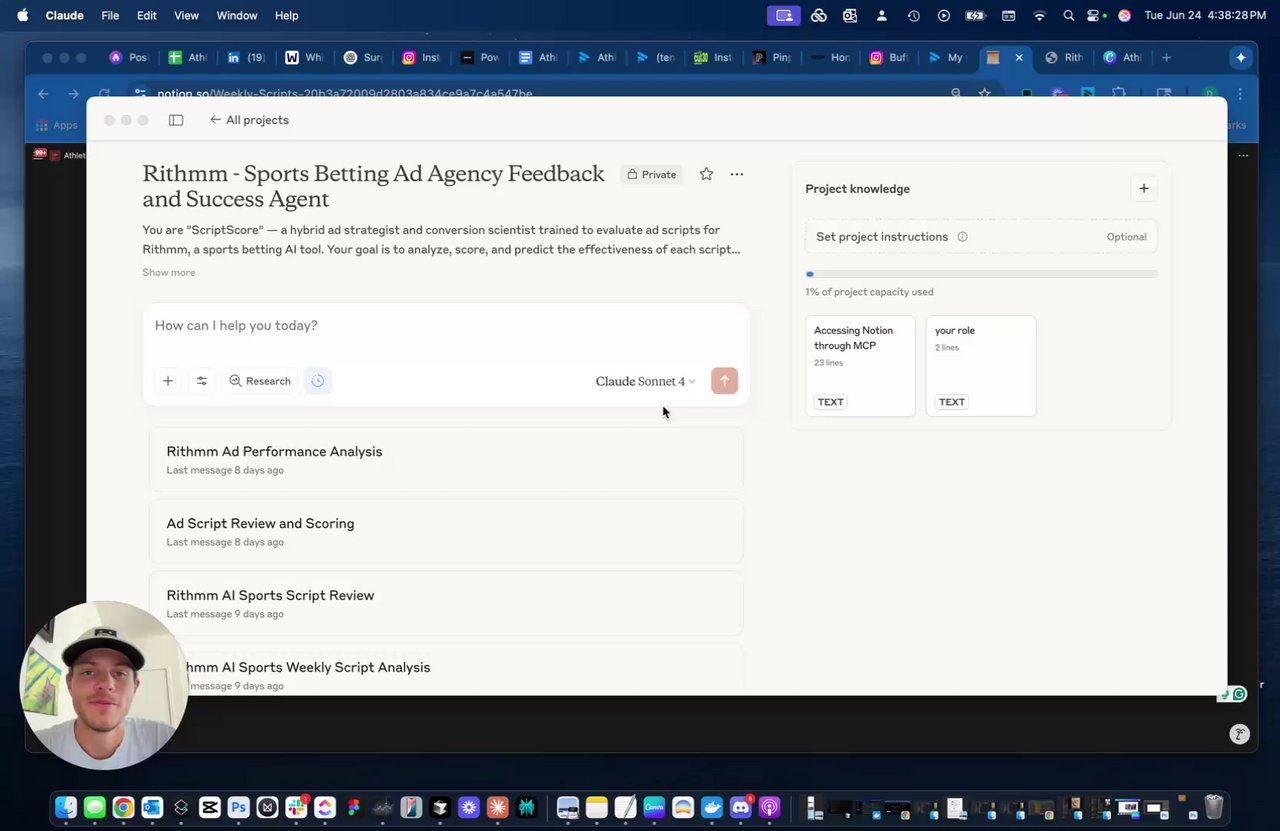Click the Time Machine menu bar icon
Viewport: 1280px width, 831px height.
point(913,15)
